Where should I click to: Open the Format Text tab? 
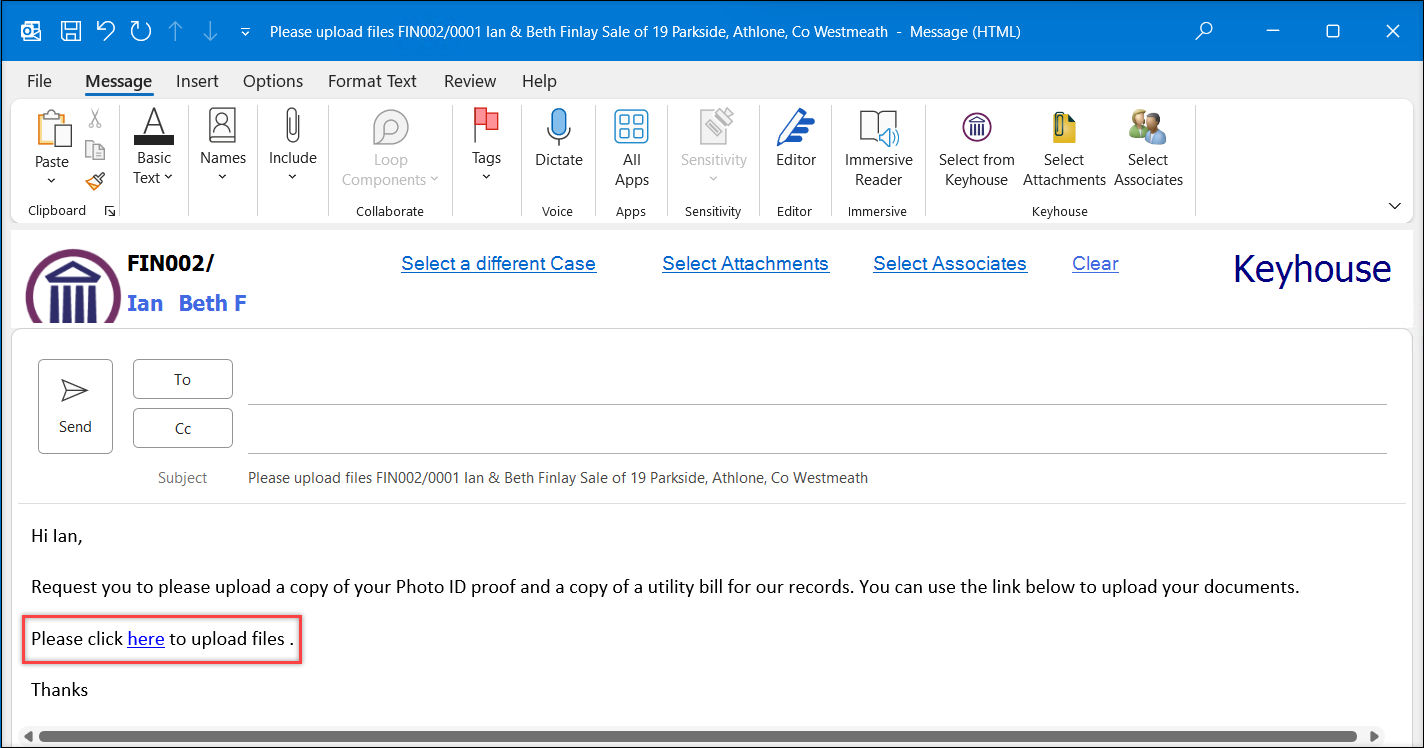[372, 81]
